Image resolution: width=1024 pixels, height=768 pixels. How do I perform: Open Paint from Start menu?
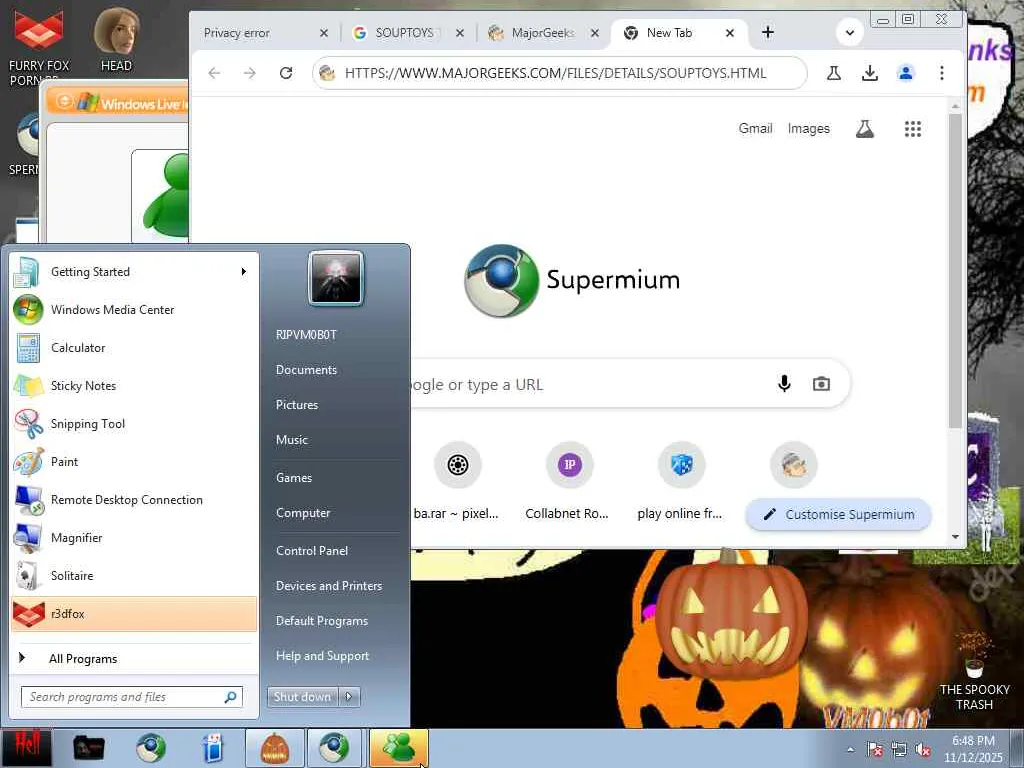coord(134,462)
